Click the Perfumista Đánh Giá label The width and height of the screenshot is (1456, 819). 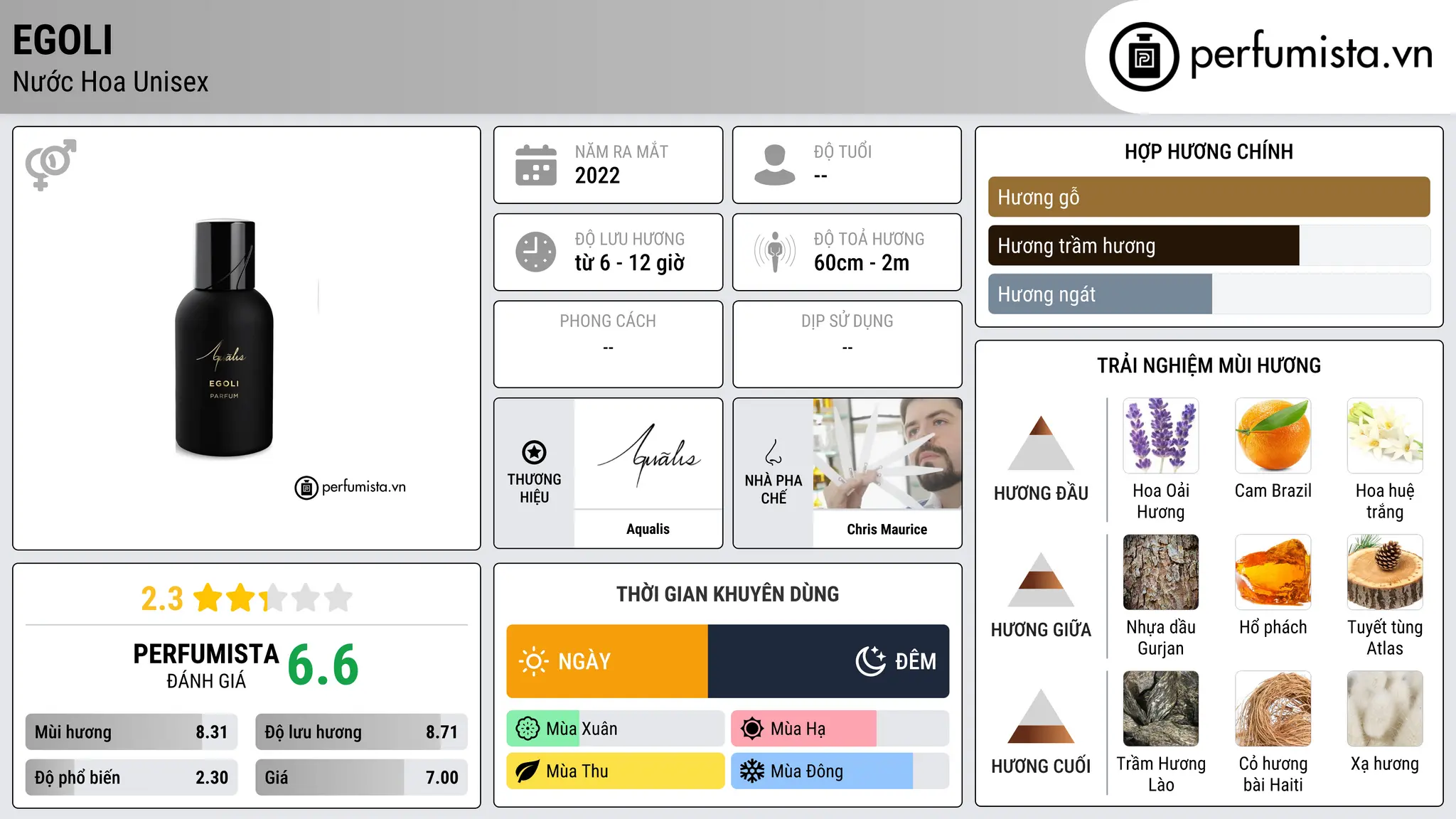point(206,666)
